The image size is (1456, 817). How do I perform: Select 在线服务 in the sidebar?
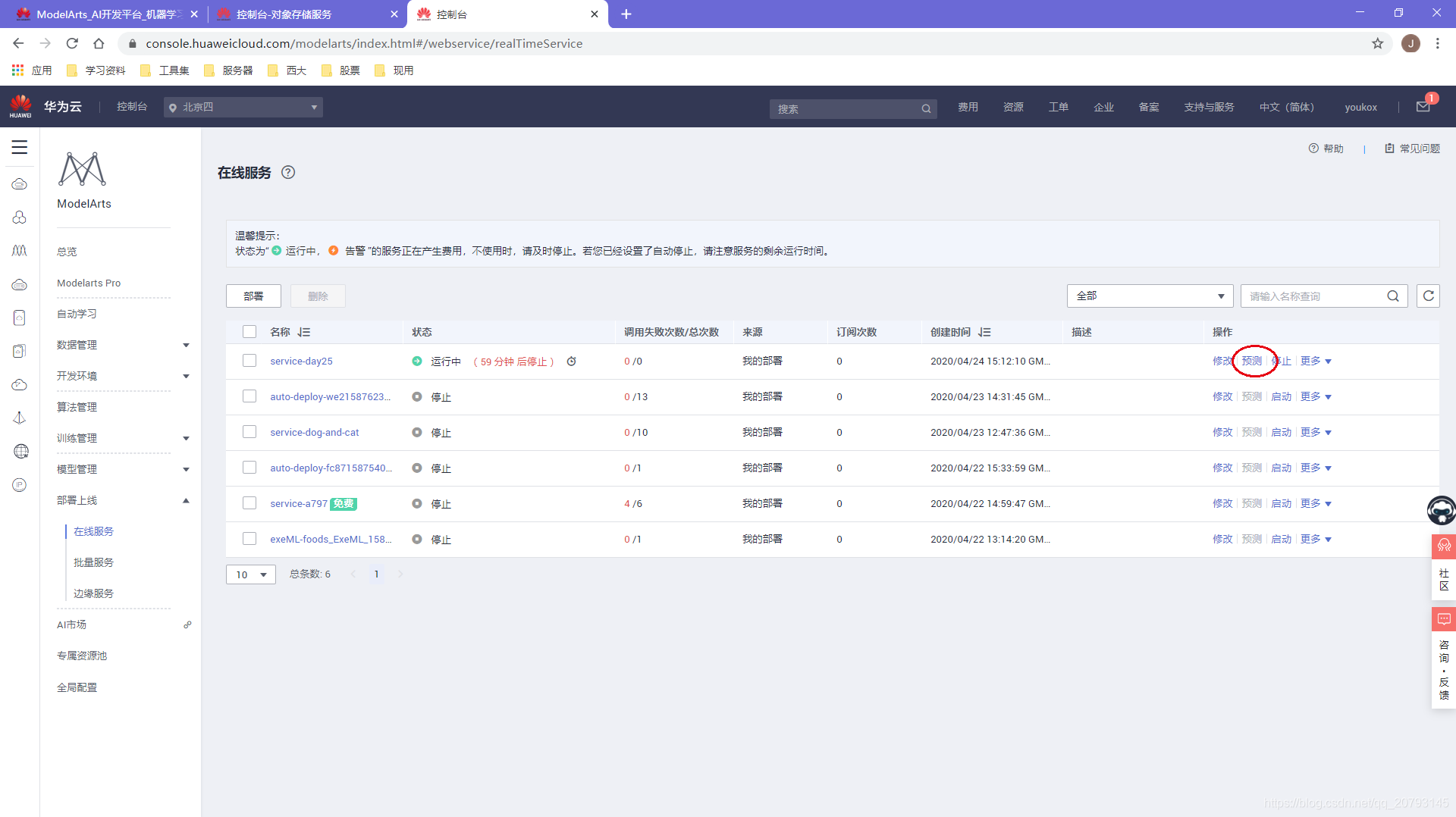click(x=93, y=531)
